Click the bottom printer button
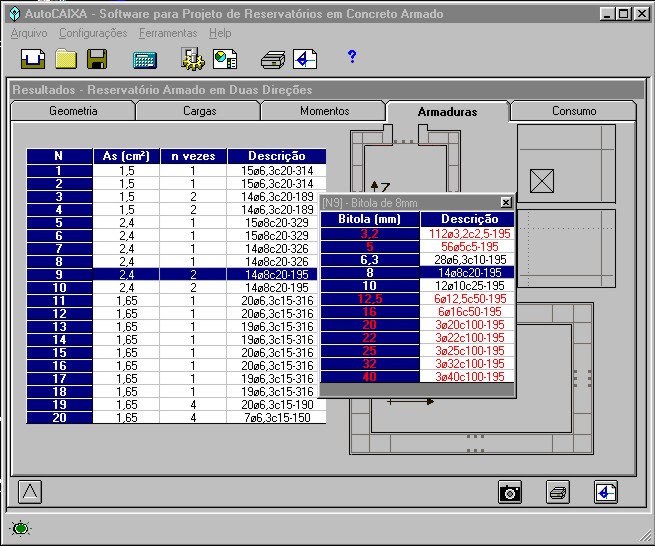 pos(558,492)
